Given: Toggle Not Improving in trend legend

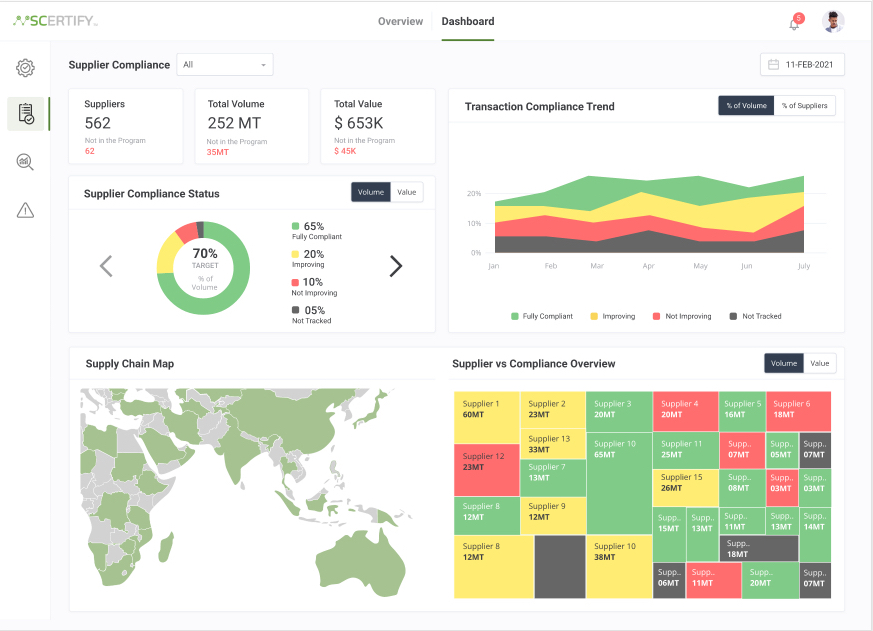Looking at the screenshot, I should 682,316.
